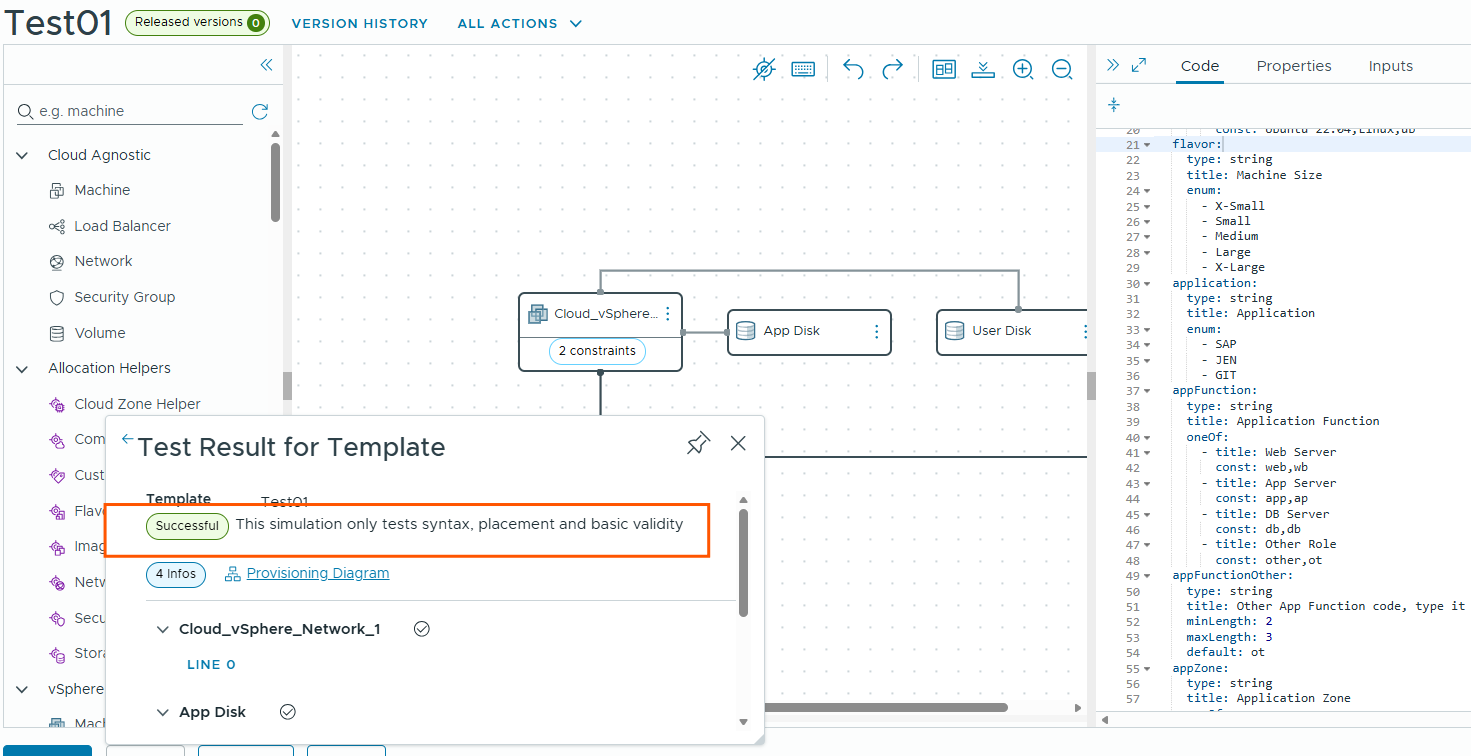Pin the Test Result panel
Image resolution: width=1471 pixels, height=756 pixels.
pos(698,444)
